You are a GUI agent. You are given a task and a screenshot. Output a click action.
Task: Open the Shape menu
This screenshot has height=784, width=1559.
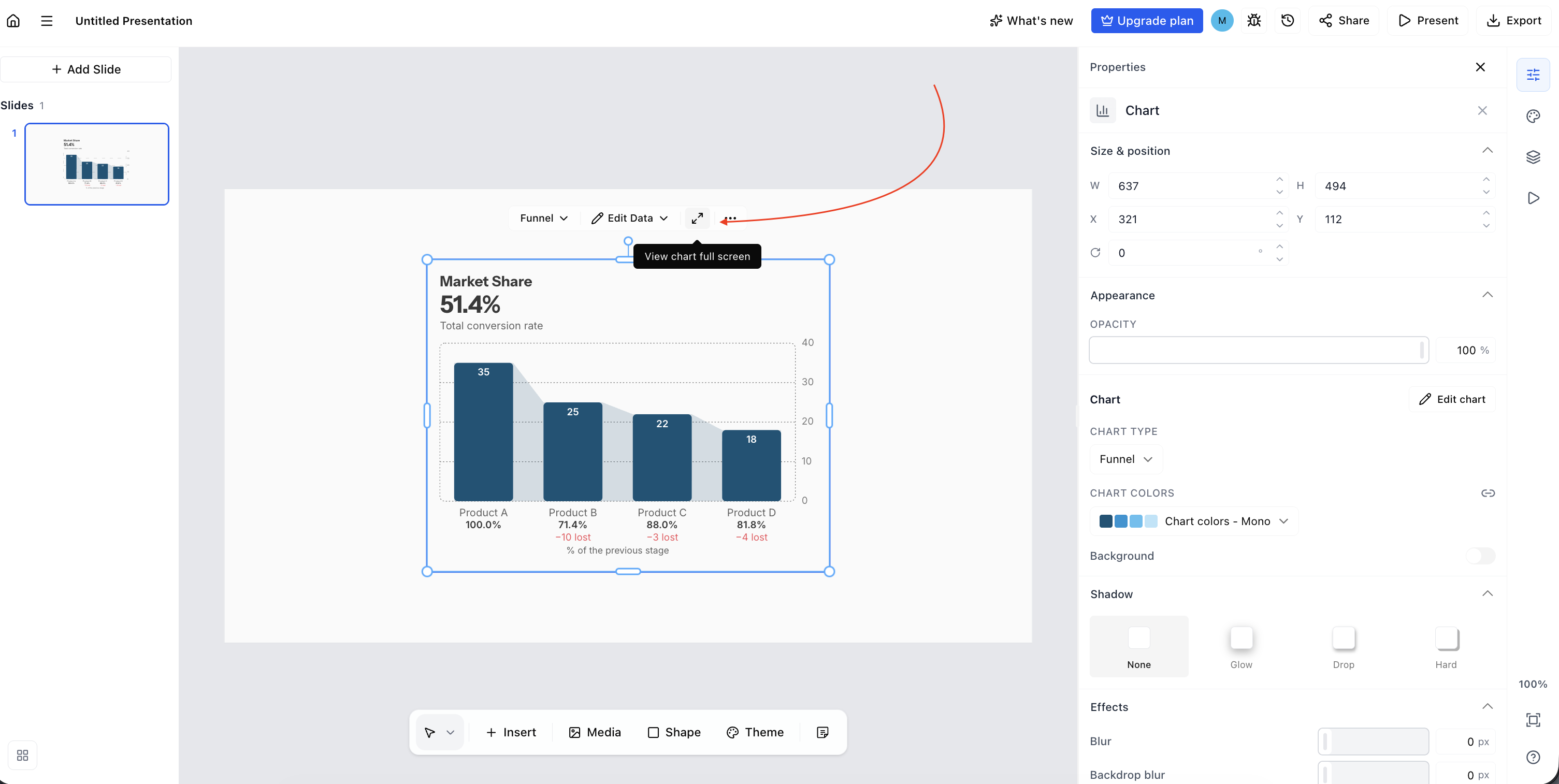click(x=674, y=733)
